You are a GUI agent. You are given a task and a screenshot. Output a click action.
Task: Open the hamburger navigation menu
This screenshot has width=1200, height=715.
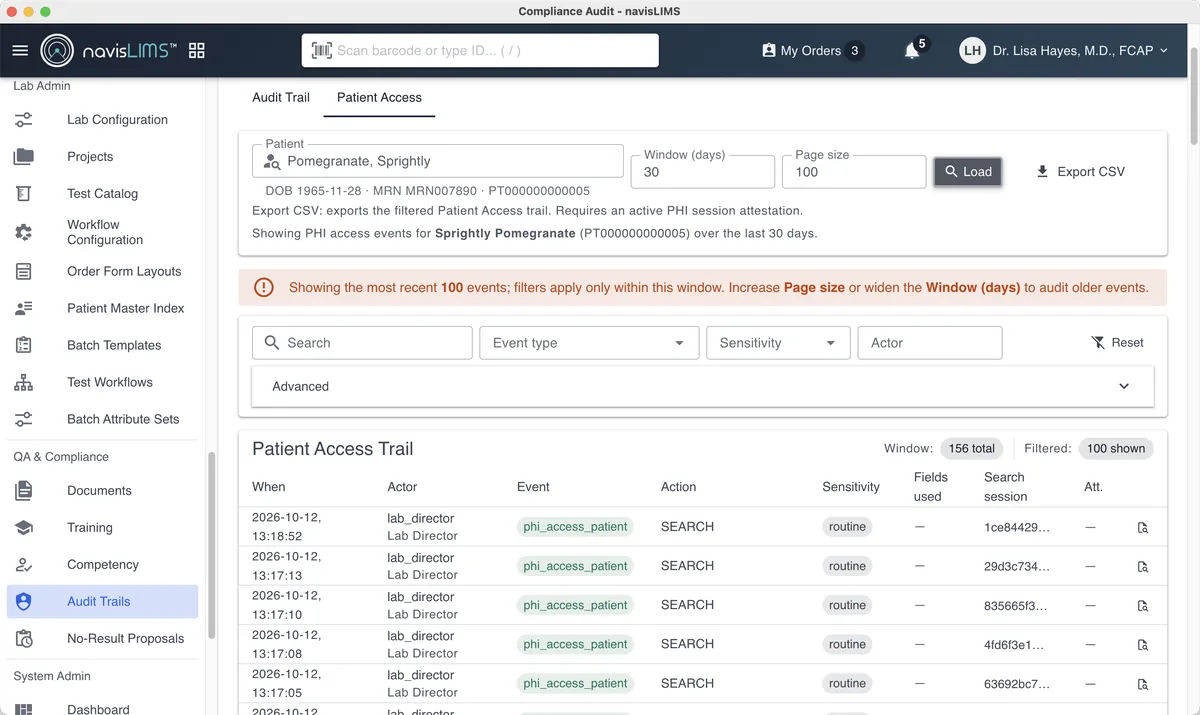click(20, 50)
